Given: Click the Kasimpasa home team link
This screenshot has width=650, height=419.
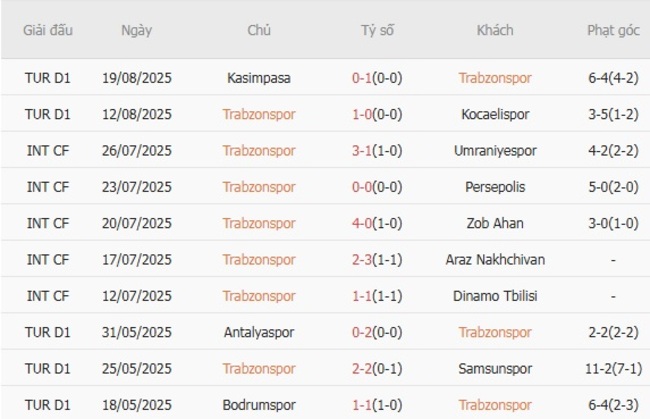Looking at the screenshot, I should click(x=259, y=78).
